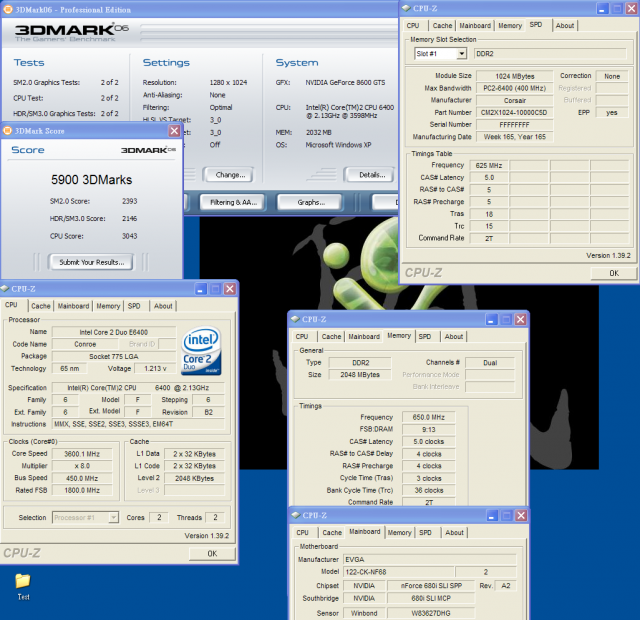Click CPU-Z SPD window title icon
The image size is (640, 620).
406,8
